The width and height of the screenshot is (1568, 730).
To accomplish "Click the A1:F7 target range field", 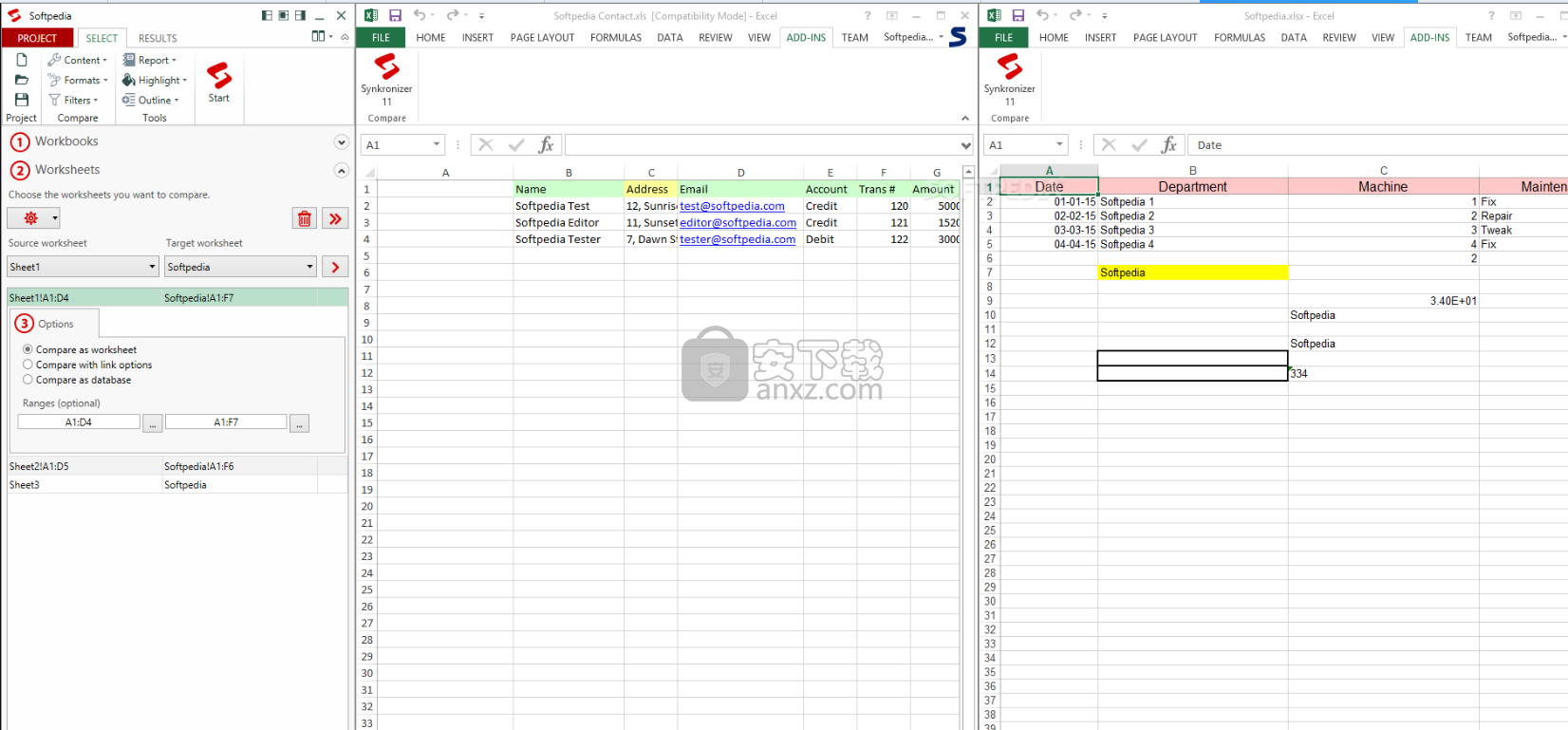I will click(226, 422).
